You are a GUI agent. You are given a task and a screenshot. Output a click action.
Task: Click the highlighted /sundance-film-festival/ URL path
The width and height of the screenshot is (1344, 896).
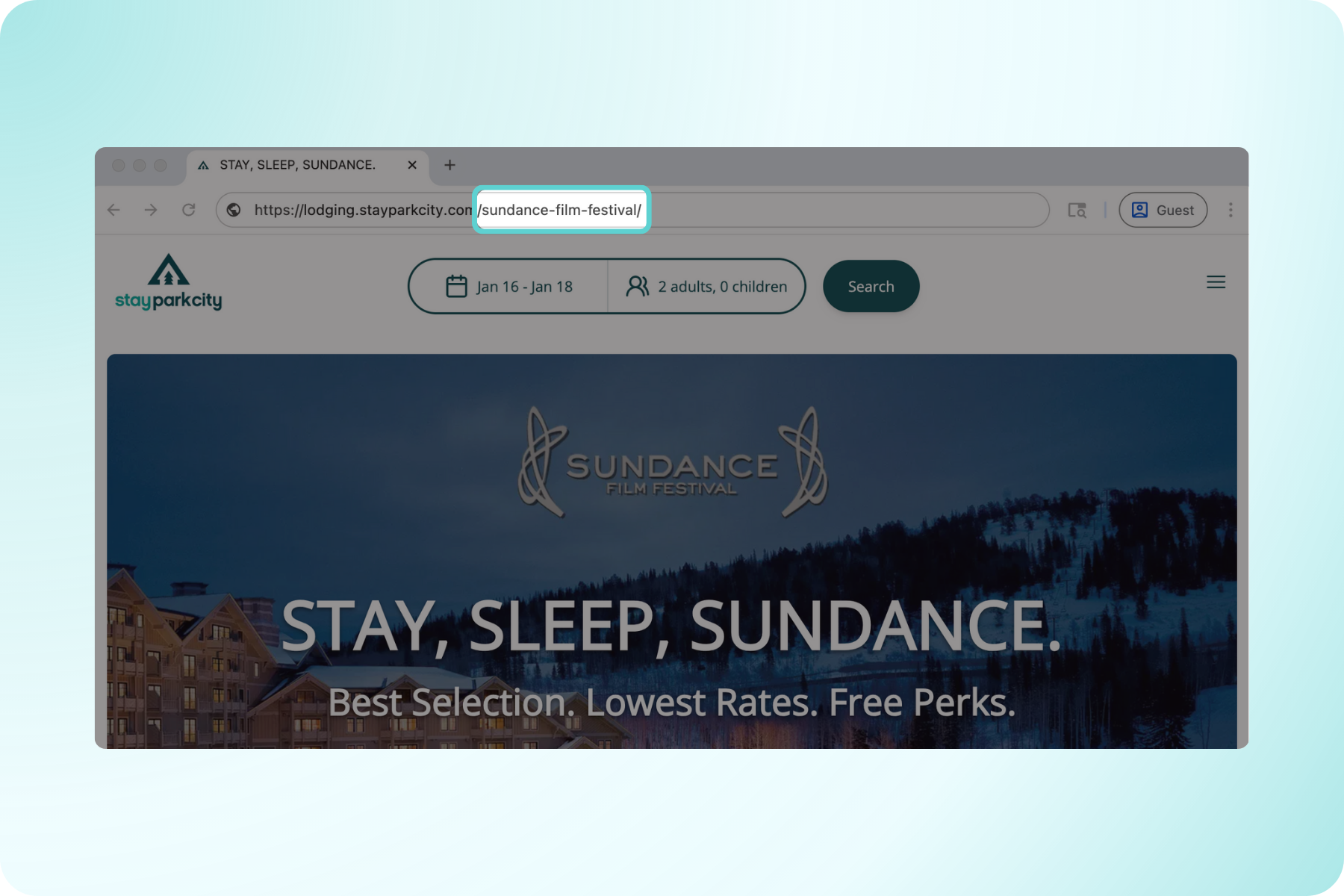561,210
